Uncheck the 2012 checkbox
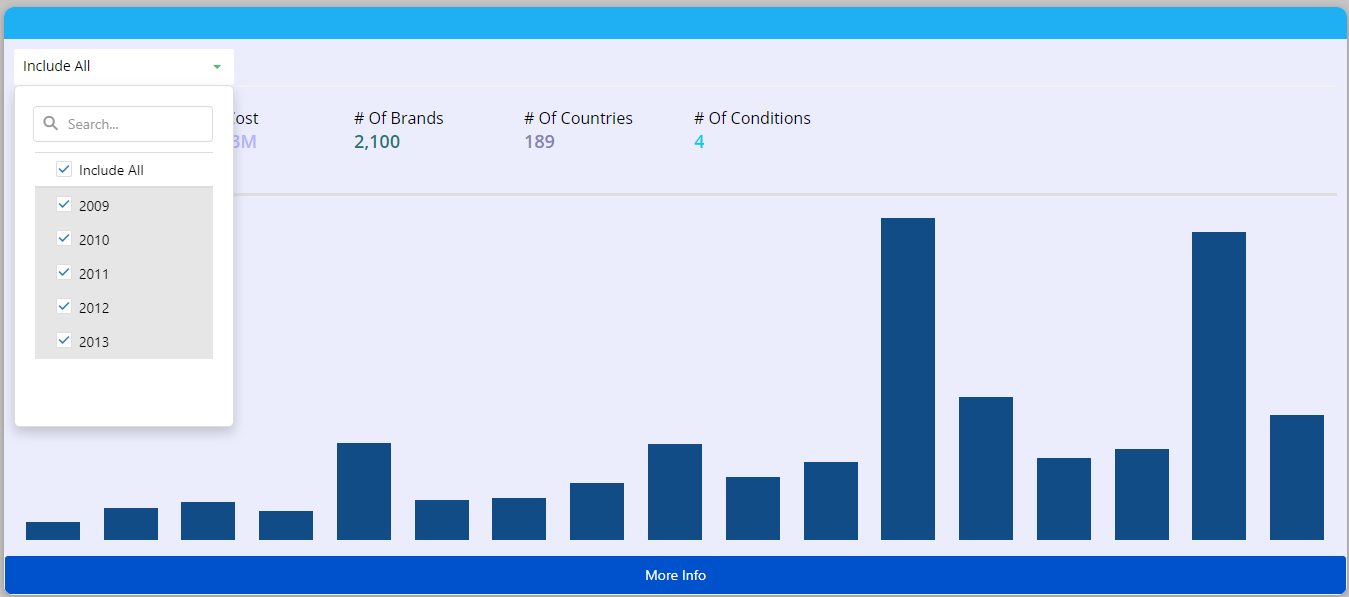The image size is (1349, 597). click(x=64, y=306)
